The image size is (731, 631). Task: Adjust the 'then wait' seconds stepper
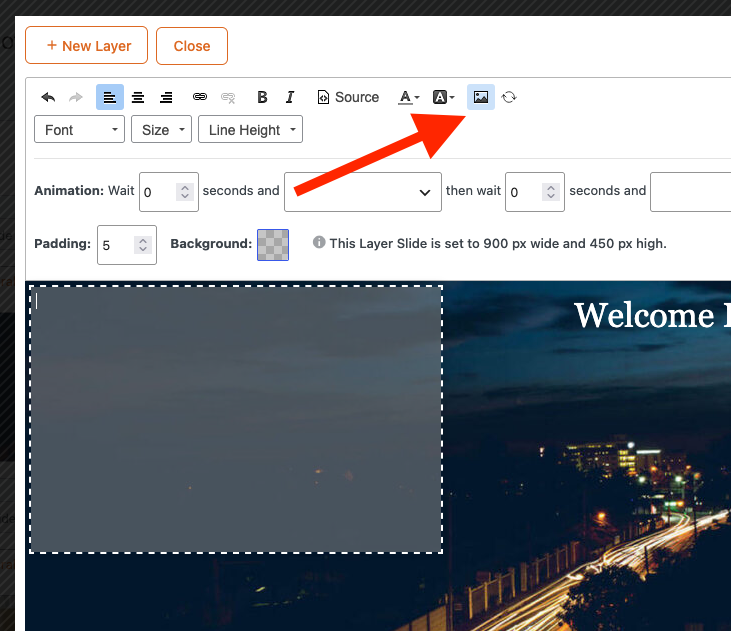coord(551,192)
